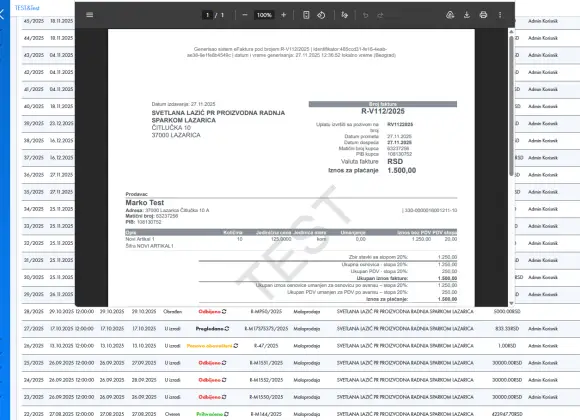Viewport: 580px width, 420px height.
Task: Refresh status of Pregledano invoice 27/2025
Action: click(227, 329)
